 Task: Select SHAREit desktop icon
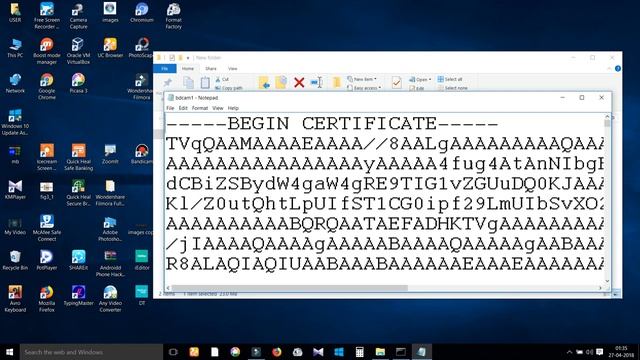click(78, 260)
